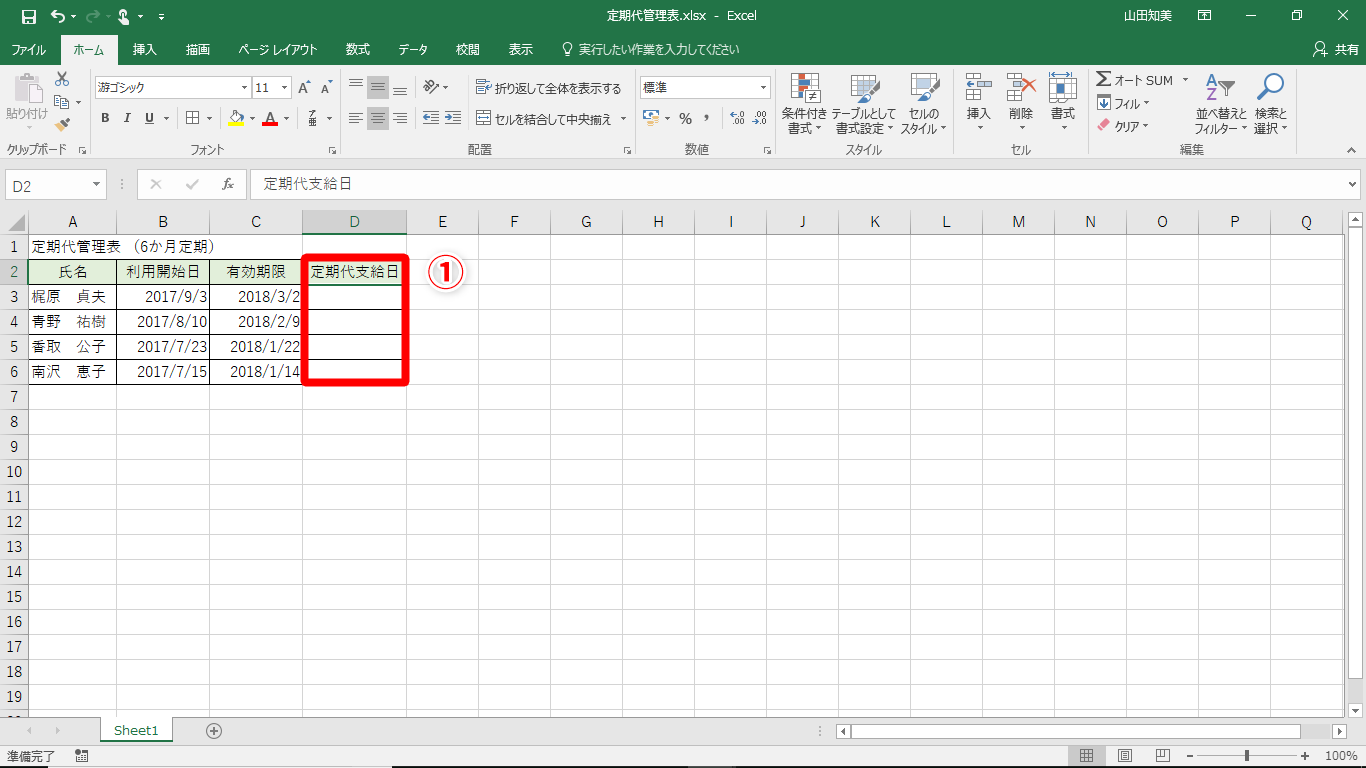The height and width of the screenshot is (768, 1366).
Task: Toggle middle vertical alignment
Action: (x=377, y=87)
